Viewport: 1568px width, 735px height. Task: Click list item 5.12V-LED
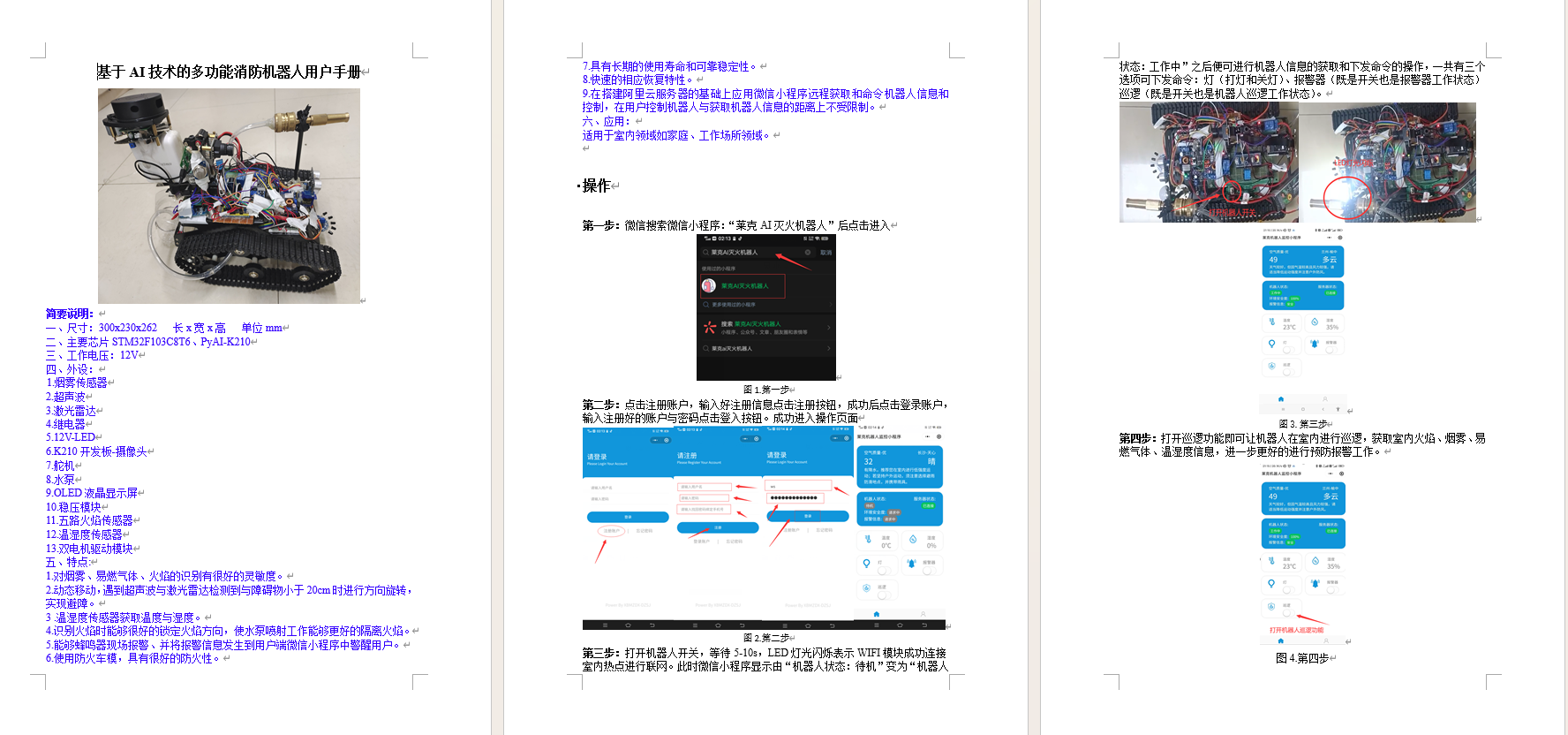(x=71, y=437)
